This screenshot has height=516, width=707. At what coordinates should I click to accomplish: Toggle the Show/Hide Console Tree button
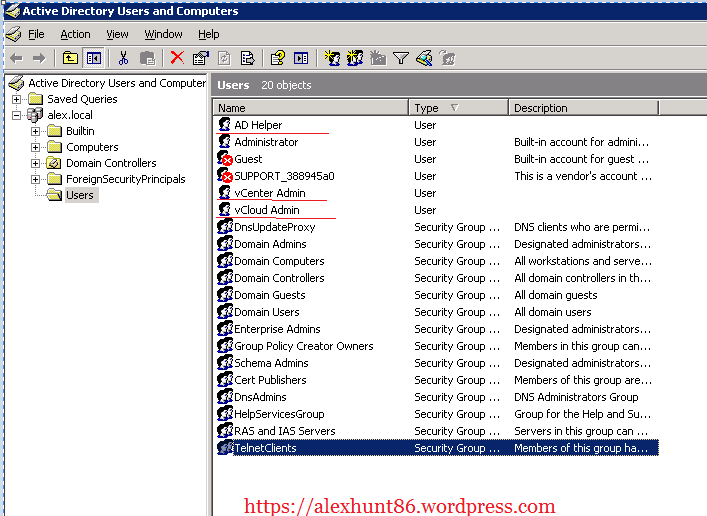[x=93, y=58]
